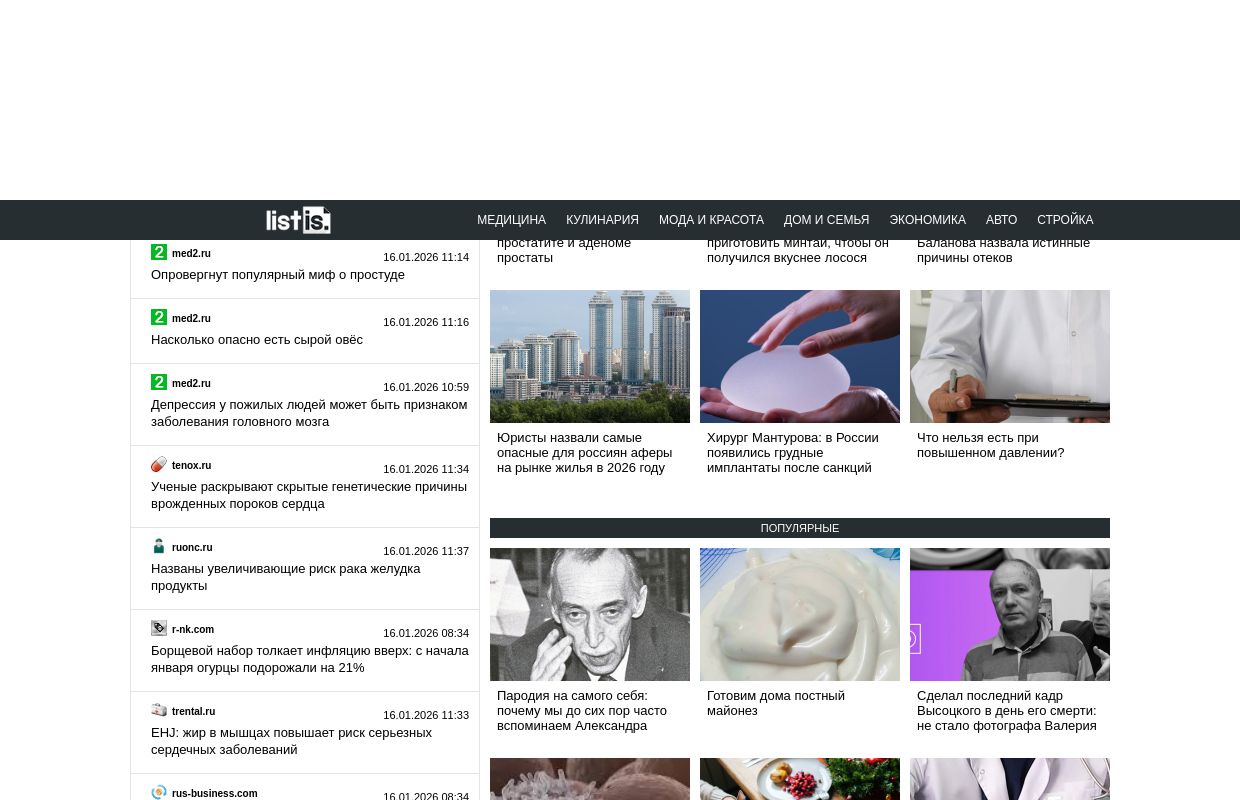Open the МОДА И КРАСОТА section
This screenshot has width=1240, height=800.
coord(711,220)
